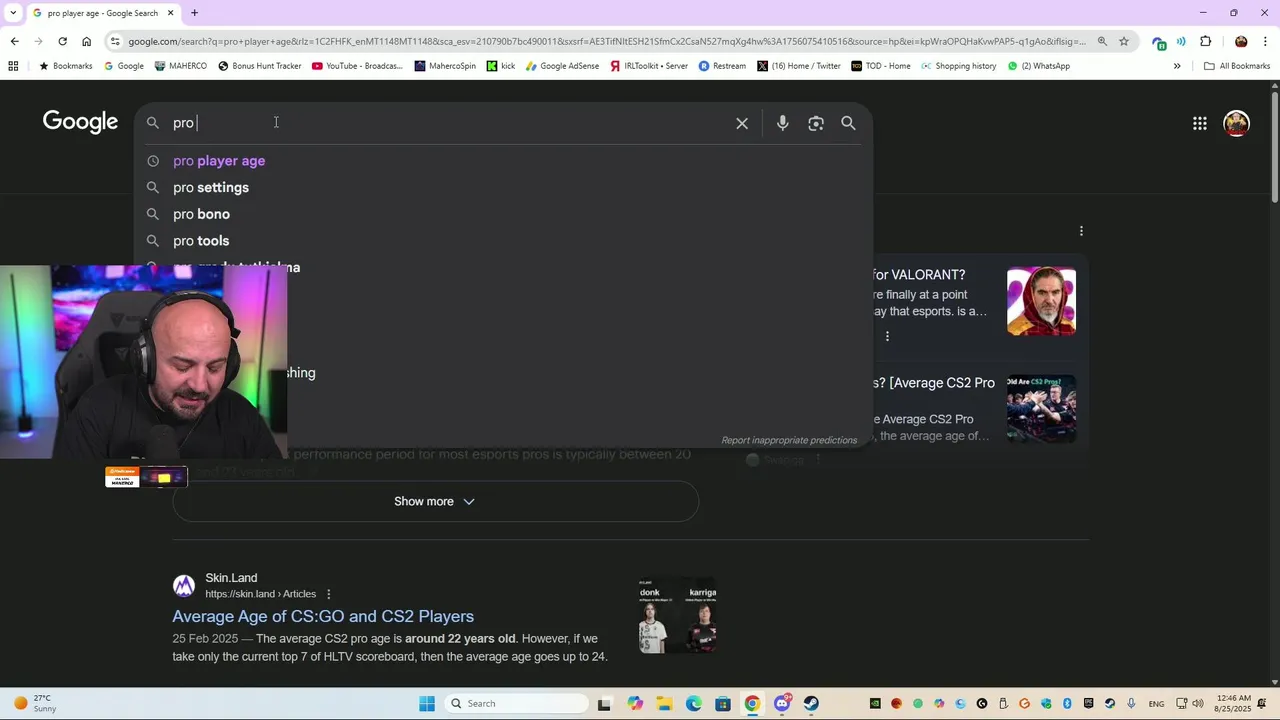Open the kick bookmark
The width and height of the screenshot is (1280, 720).
pos(501,66)
